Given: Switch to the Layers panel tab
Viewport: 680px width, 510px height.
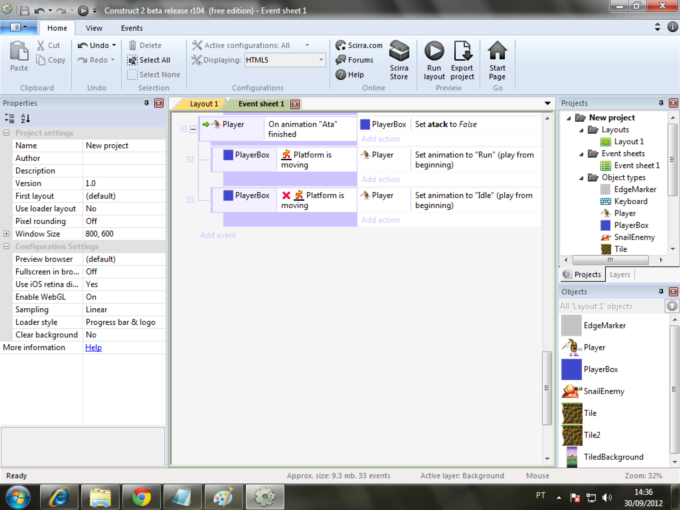Looking at the screenshot, I should tap(619, 275).
